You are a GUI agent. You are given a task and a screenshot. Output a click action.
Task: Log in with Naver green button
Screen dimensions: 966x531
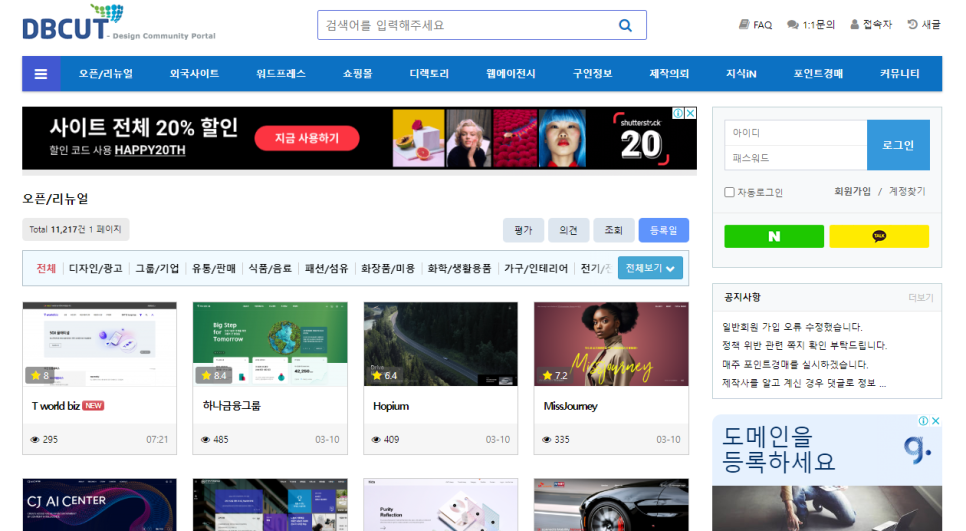pyautogui.click(x=774, y=236)
